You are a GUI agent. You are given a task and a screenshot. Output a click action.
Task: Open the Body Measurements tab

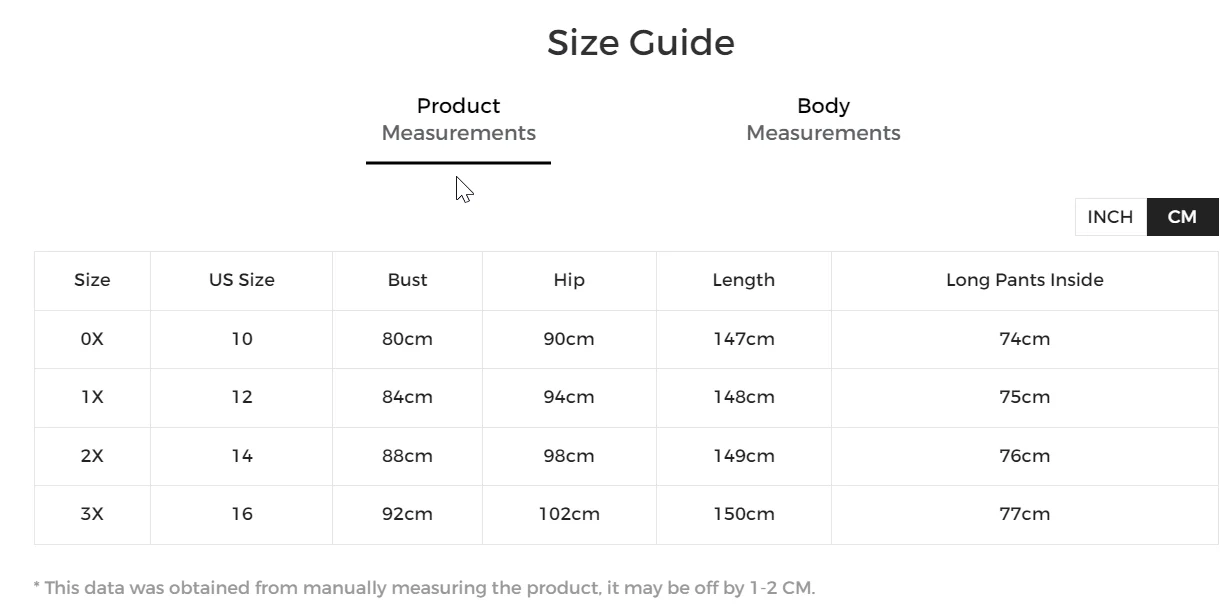tap(823, 120)
